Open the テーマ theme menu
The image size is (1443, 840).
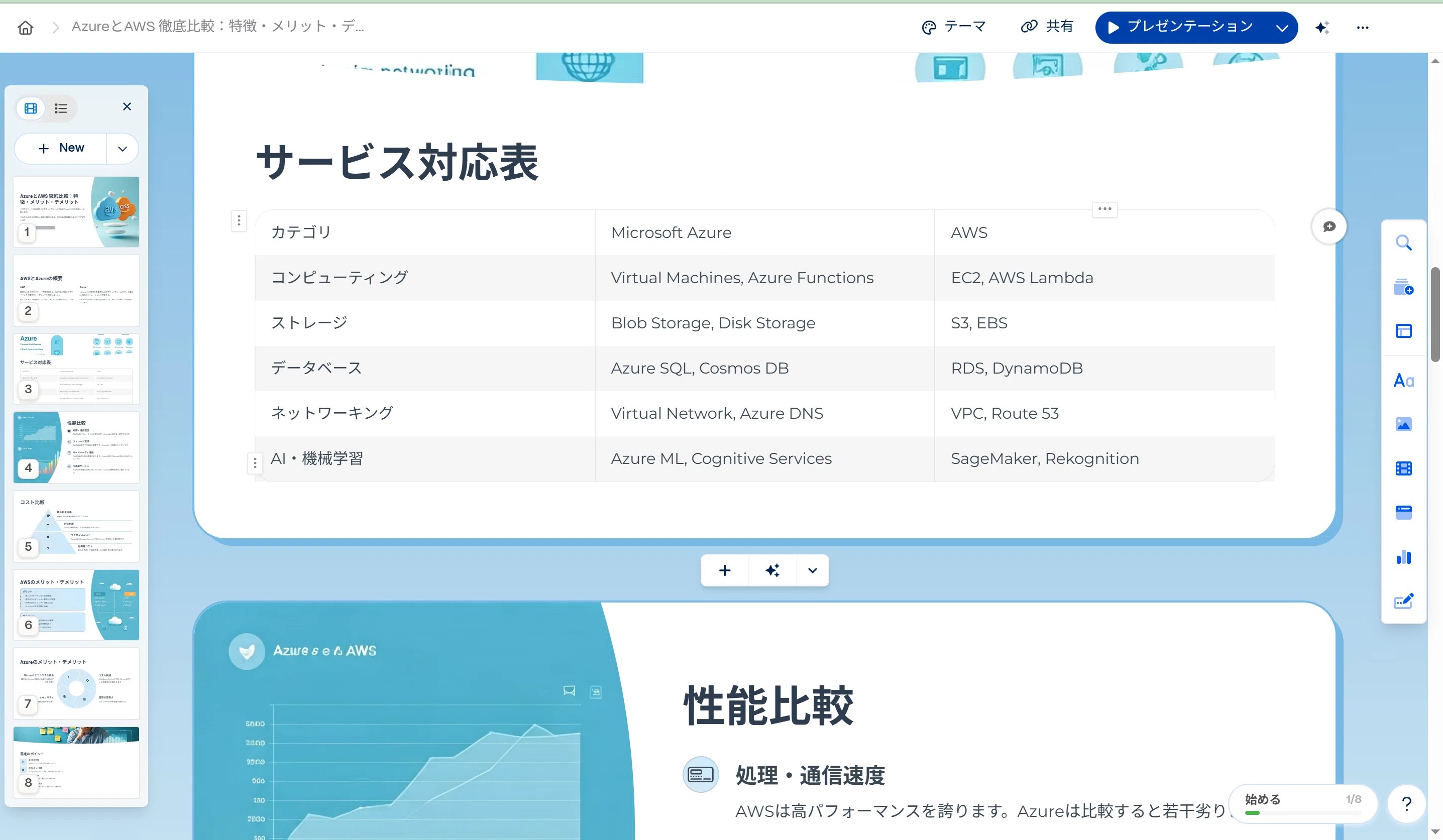pyautogui.click(x=953, y=26)
